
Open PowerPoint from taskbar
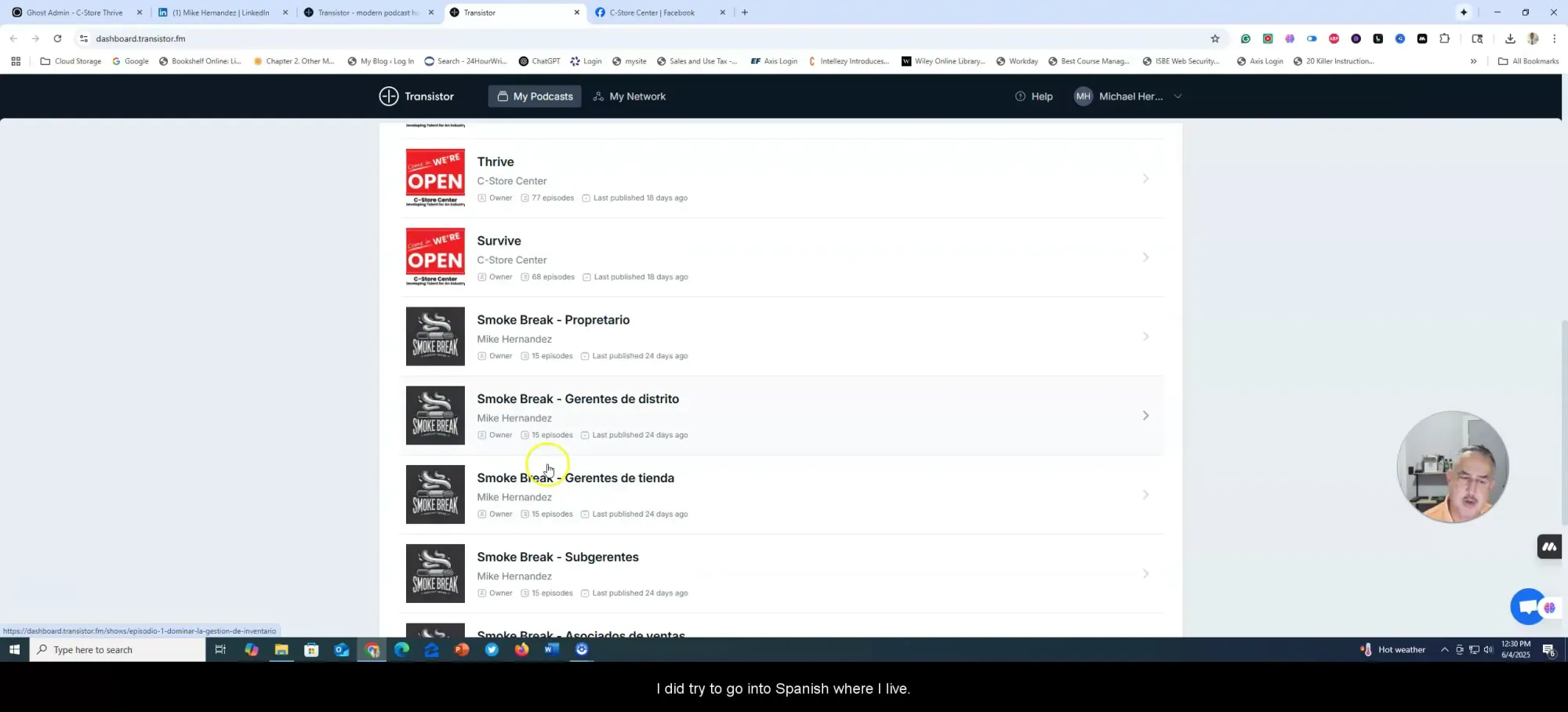[462, 649]
